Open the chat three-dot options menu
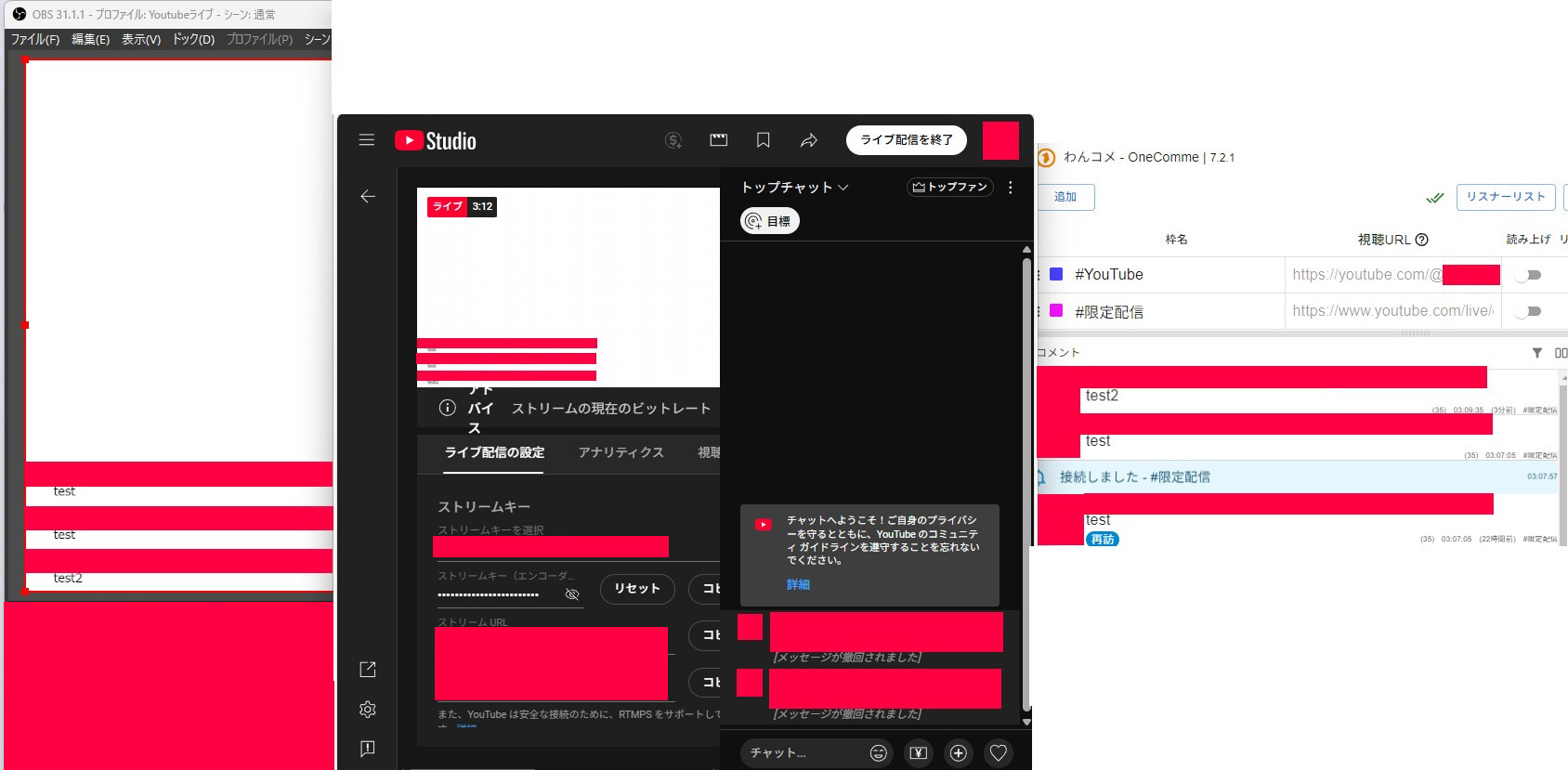This screenshot has width=1568, height=770. click(x=1011, y=187)
